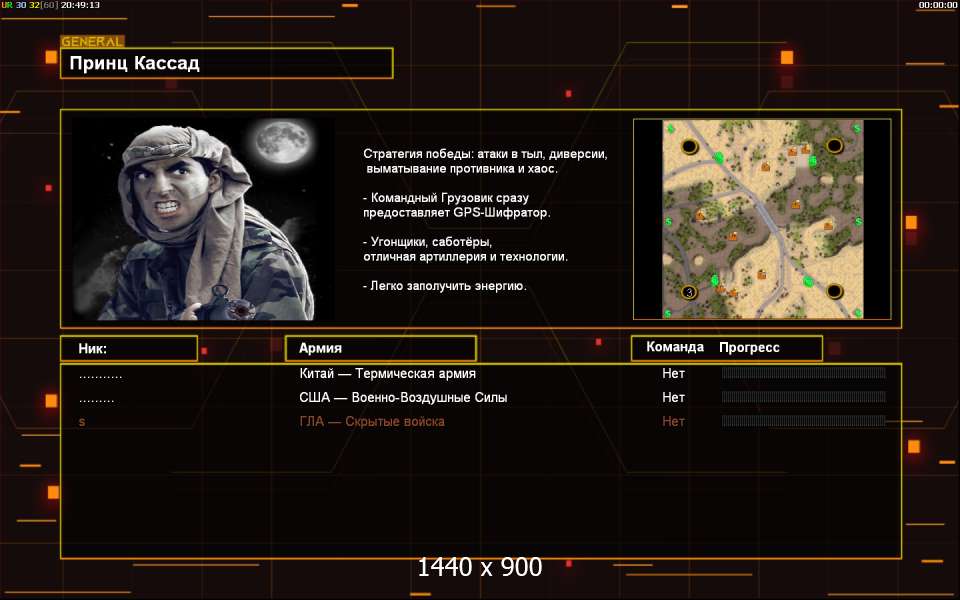Select the 'США — Военно-Воздушные Силы' row
This screenshot has width=960, height=600.
point(403,398)
